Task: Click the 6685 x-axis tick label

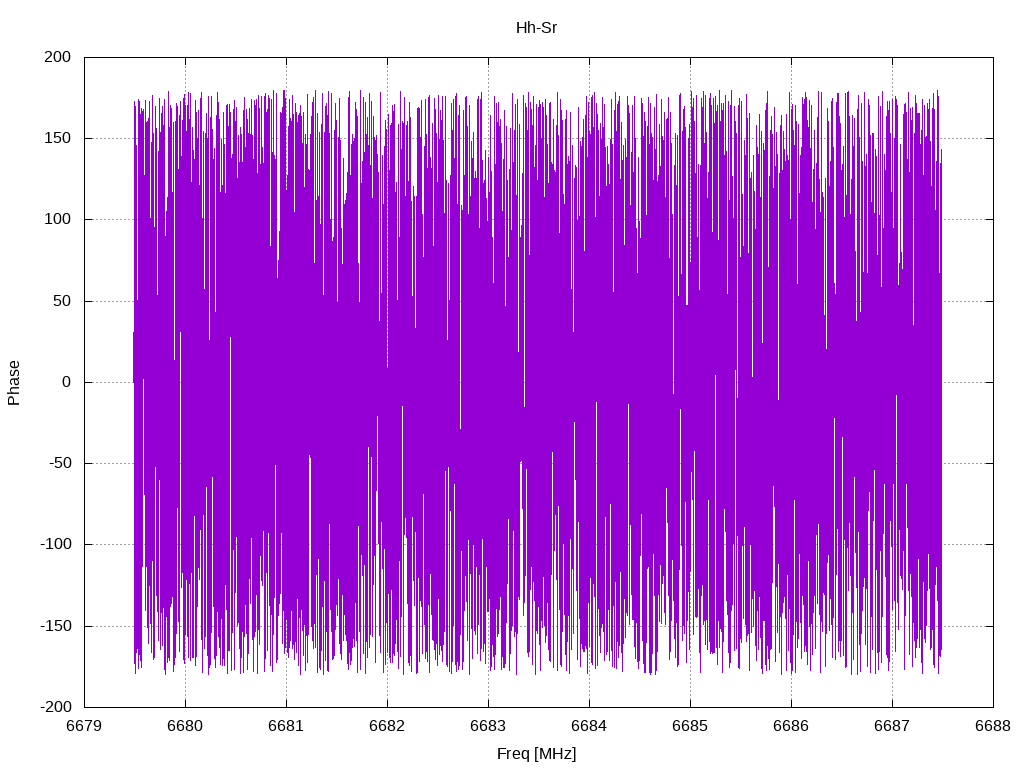Action: 690,726
